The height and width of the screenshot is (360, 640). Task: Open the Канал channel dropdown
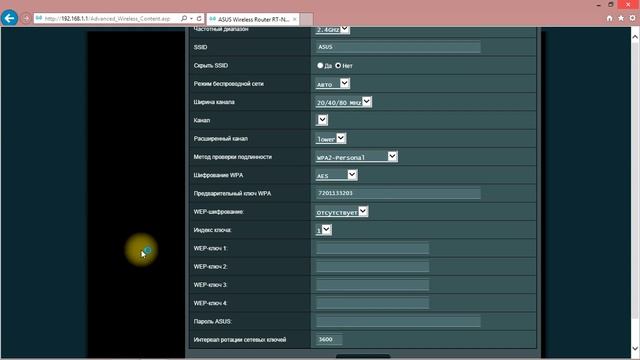[322, 120]
